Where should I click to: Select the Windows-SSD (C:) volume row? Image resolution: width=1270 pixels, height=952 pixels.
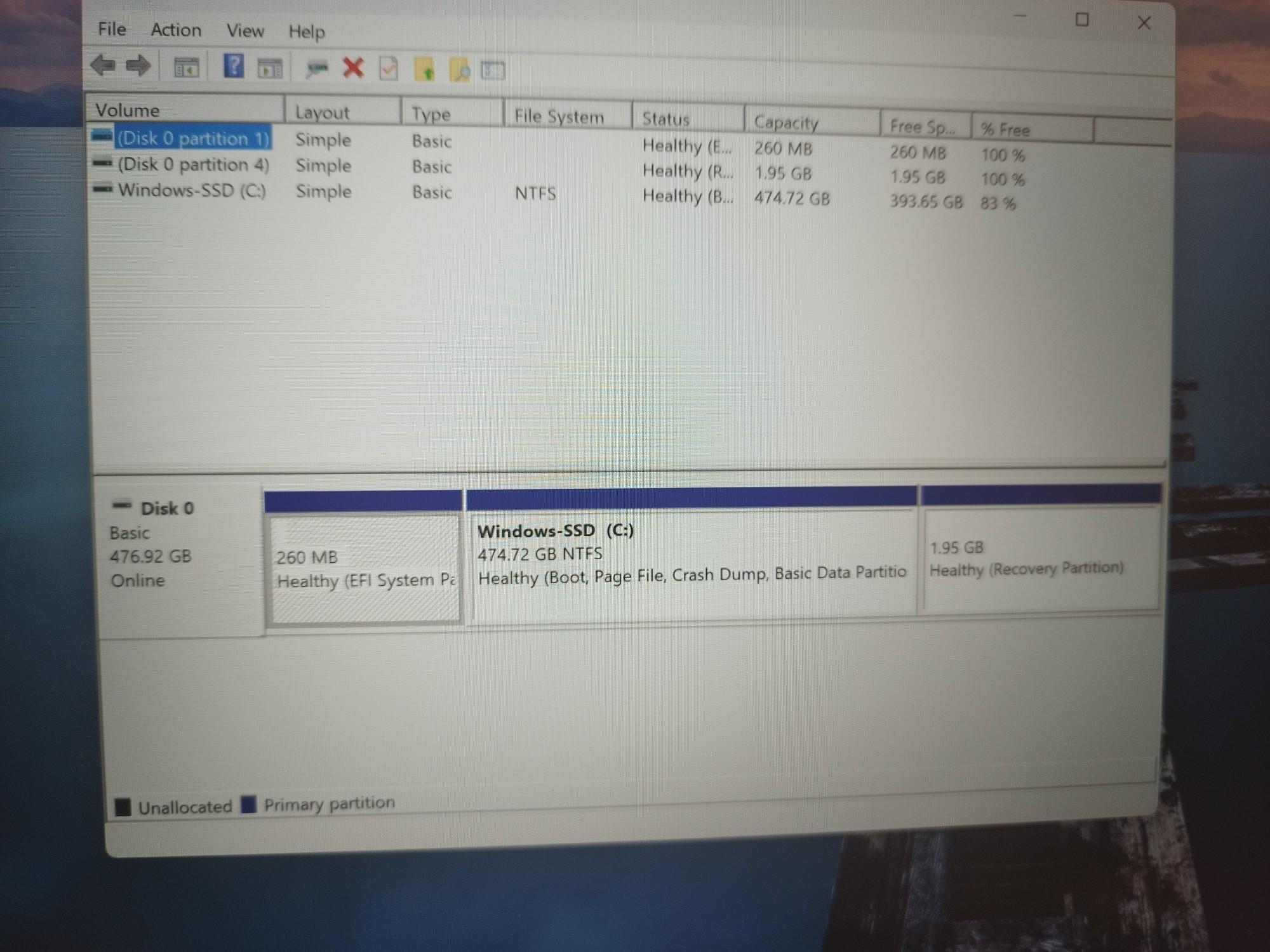[x=192, y=190]
